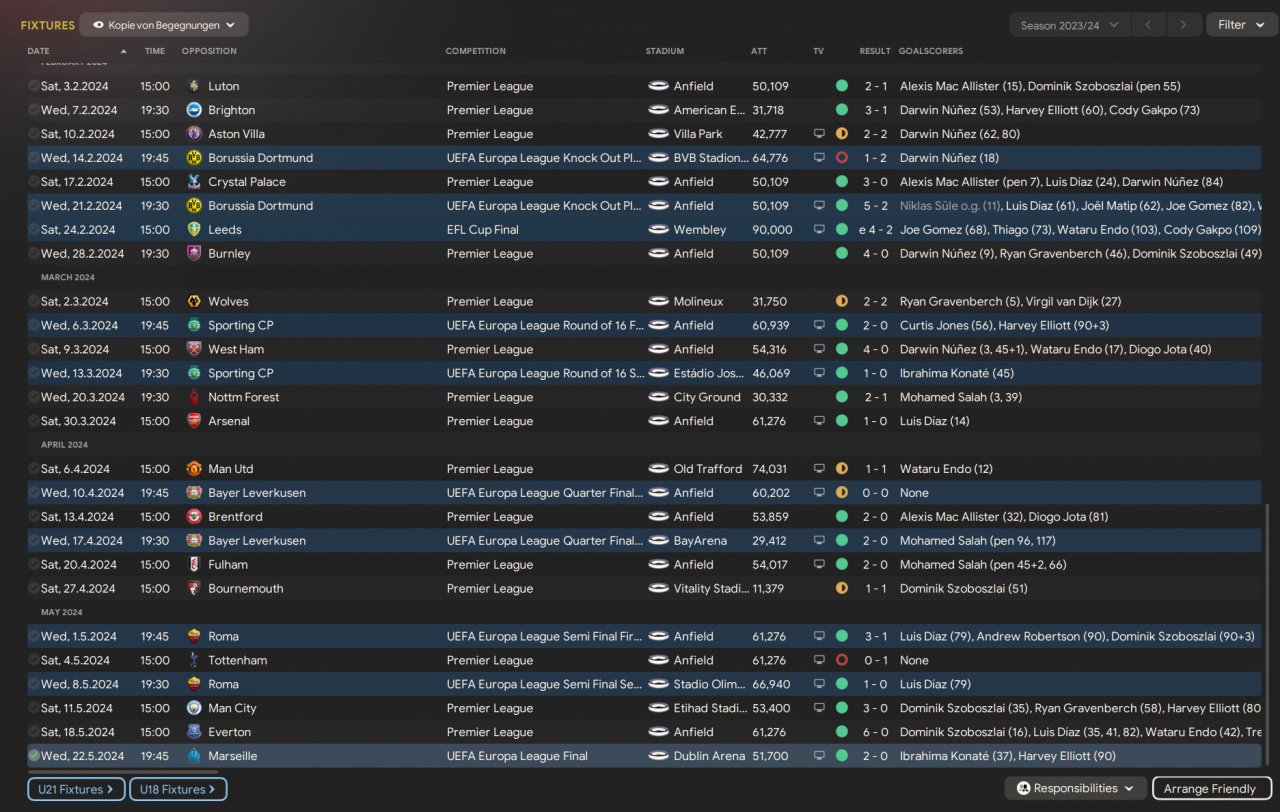The width and height of the screenshot is (1280, 812).
Task: Go to the next season with right arrow
Action: [x=1185, y=25]
